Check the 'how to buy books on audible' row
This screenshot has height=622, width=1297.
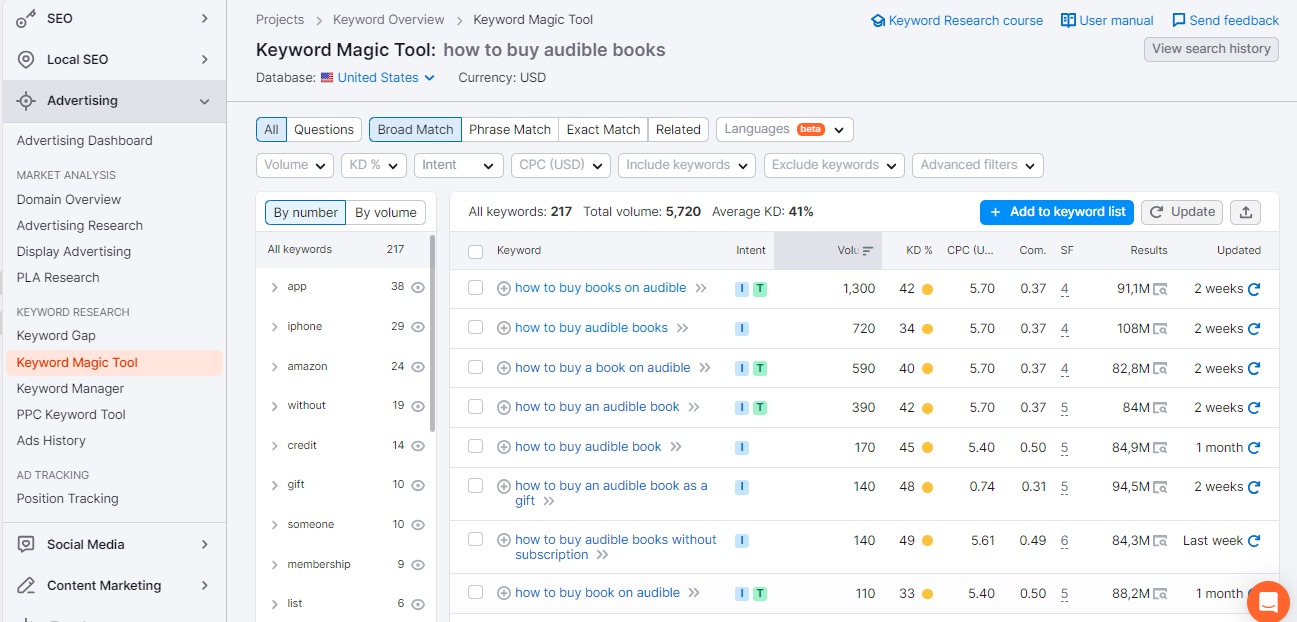pos(475,288)
